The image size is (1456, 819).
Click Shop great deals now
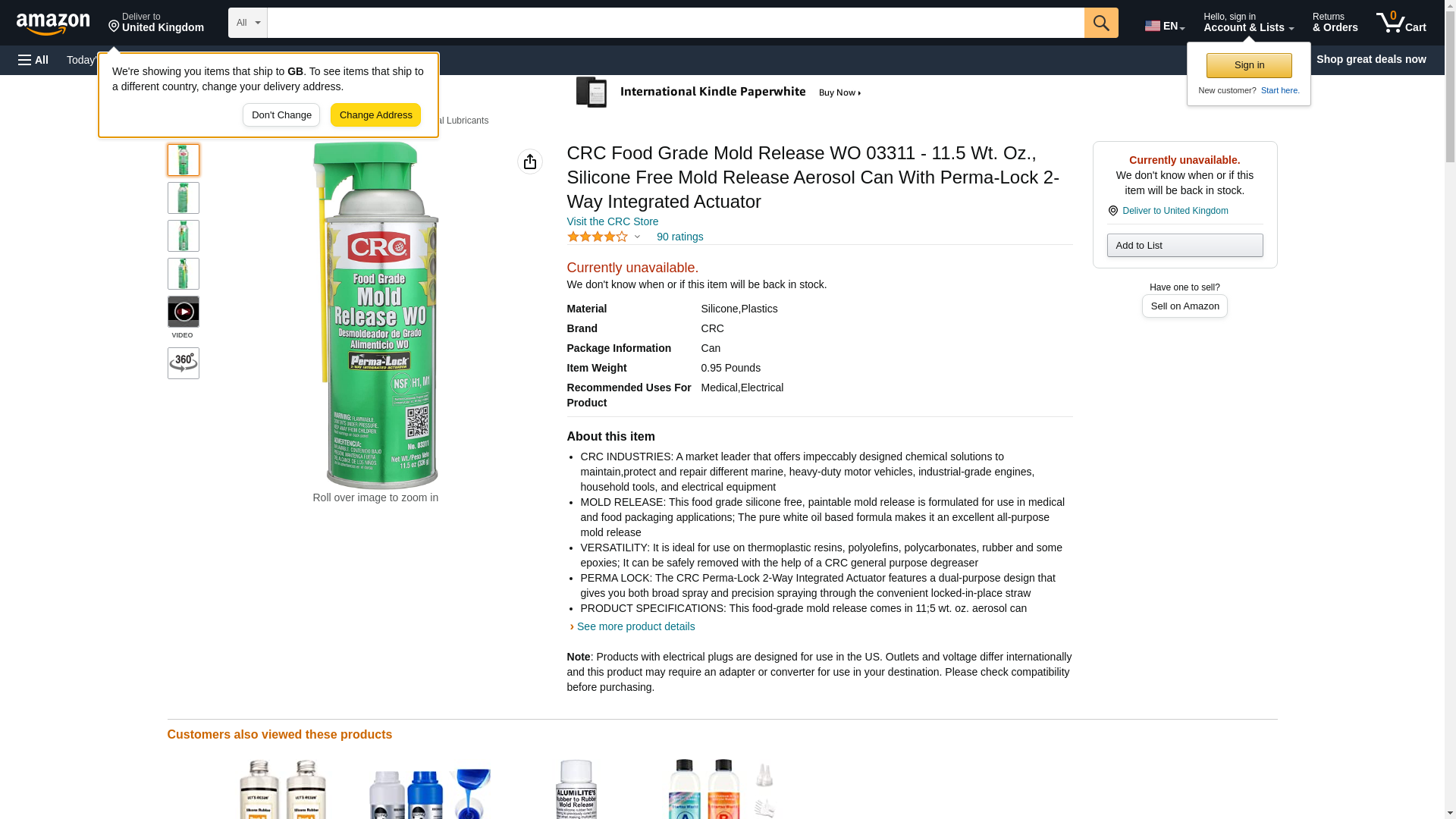[1370, 59]
